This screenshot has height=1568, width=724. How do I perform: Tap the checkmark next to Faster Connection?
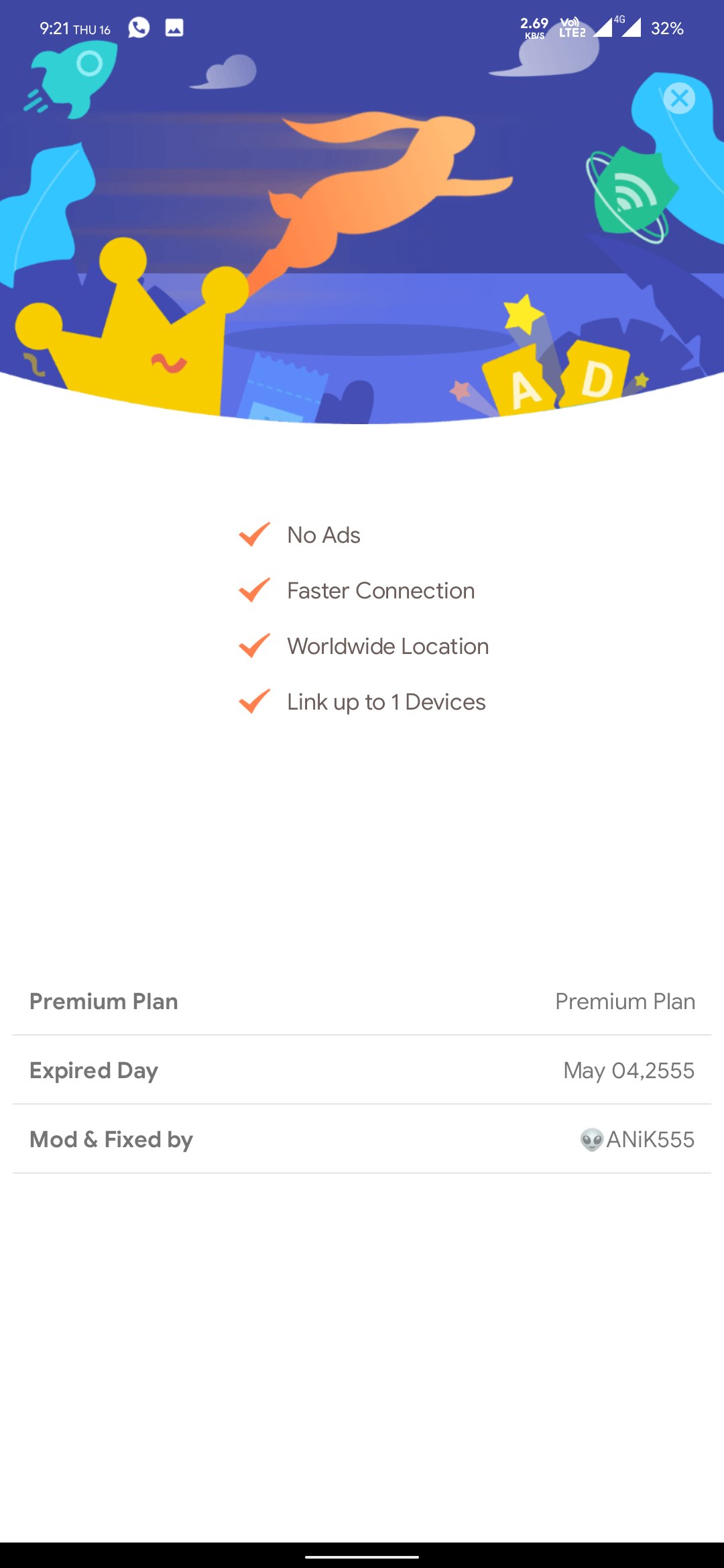click(255, 590)
